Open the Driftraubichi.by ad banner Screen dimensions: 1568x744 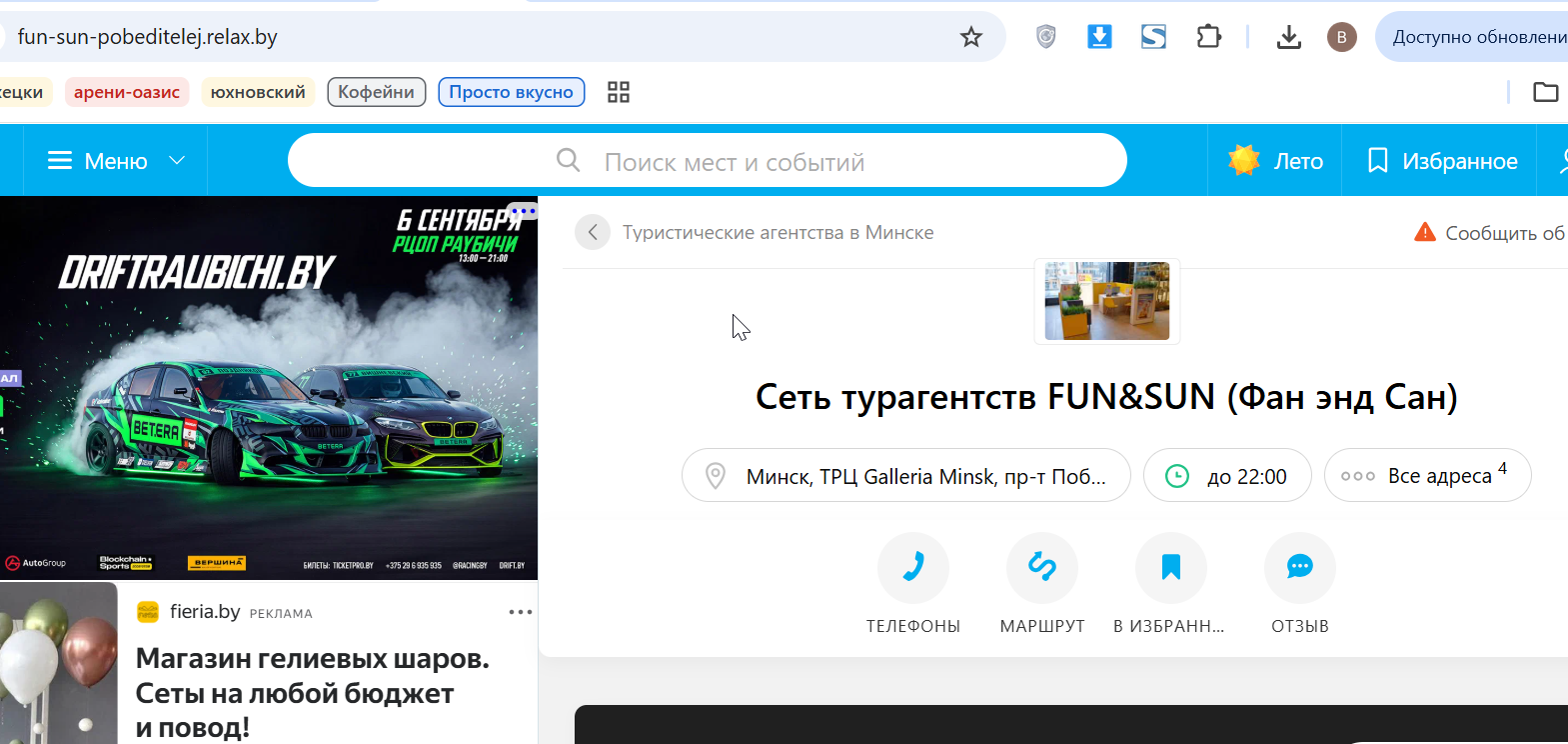pos(269,388)
